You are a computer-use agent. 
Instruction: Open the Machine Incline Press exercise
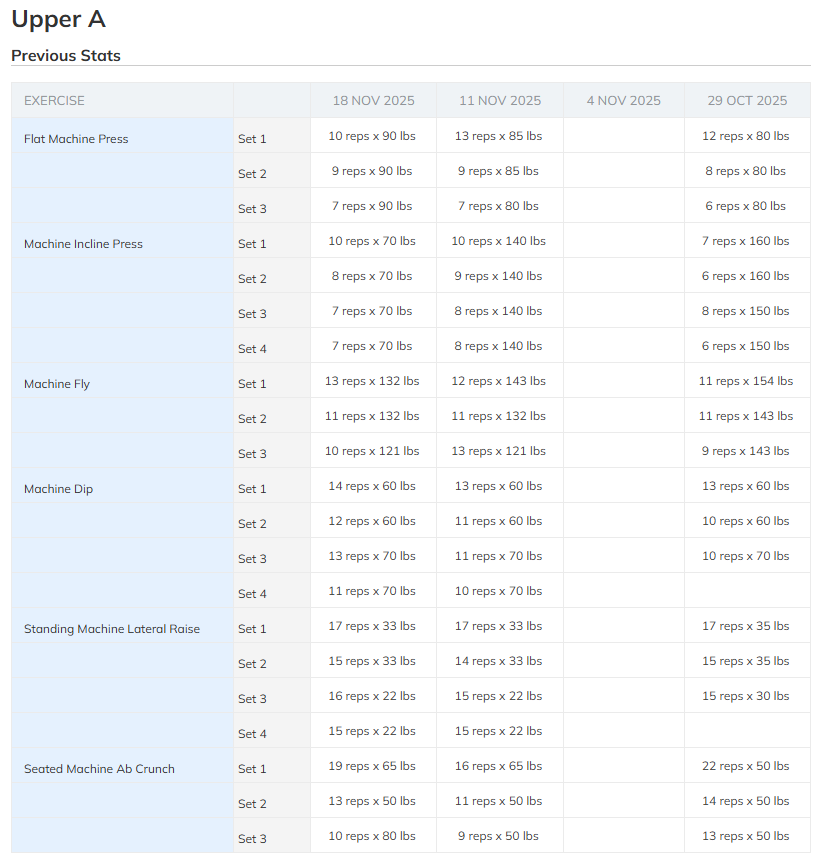83,244
